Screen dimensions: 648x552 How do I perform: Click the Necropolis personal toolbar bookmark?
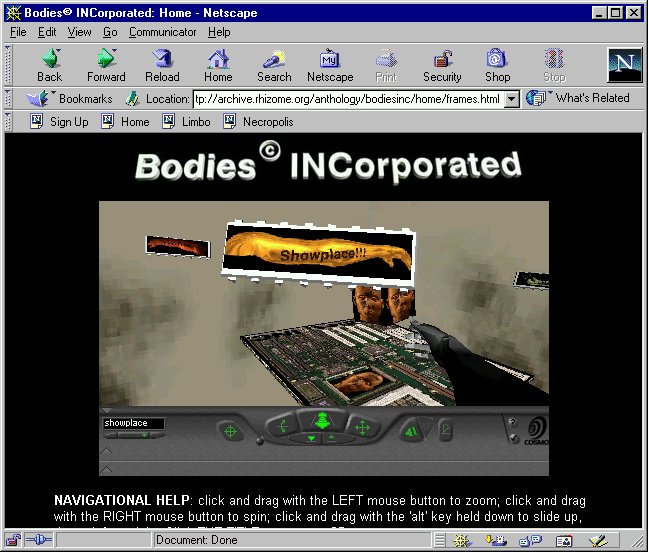(258, 121)
